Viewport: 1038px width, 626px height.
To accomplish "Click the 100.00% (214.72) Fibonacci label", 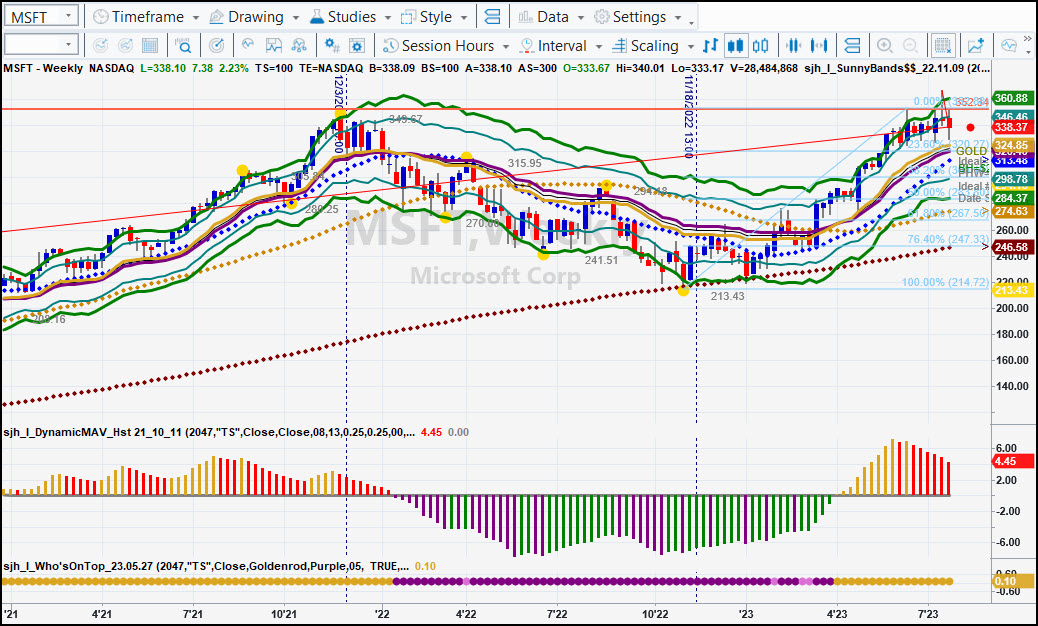I will (945, 283).
